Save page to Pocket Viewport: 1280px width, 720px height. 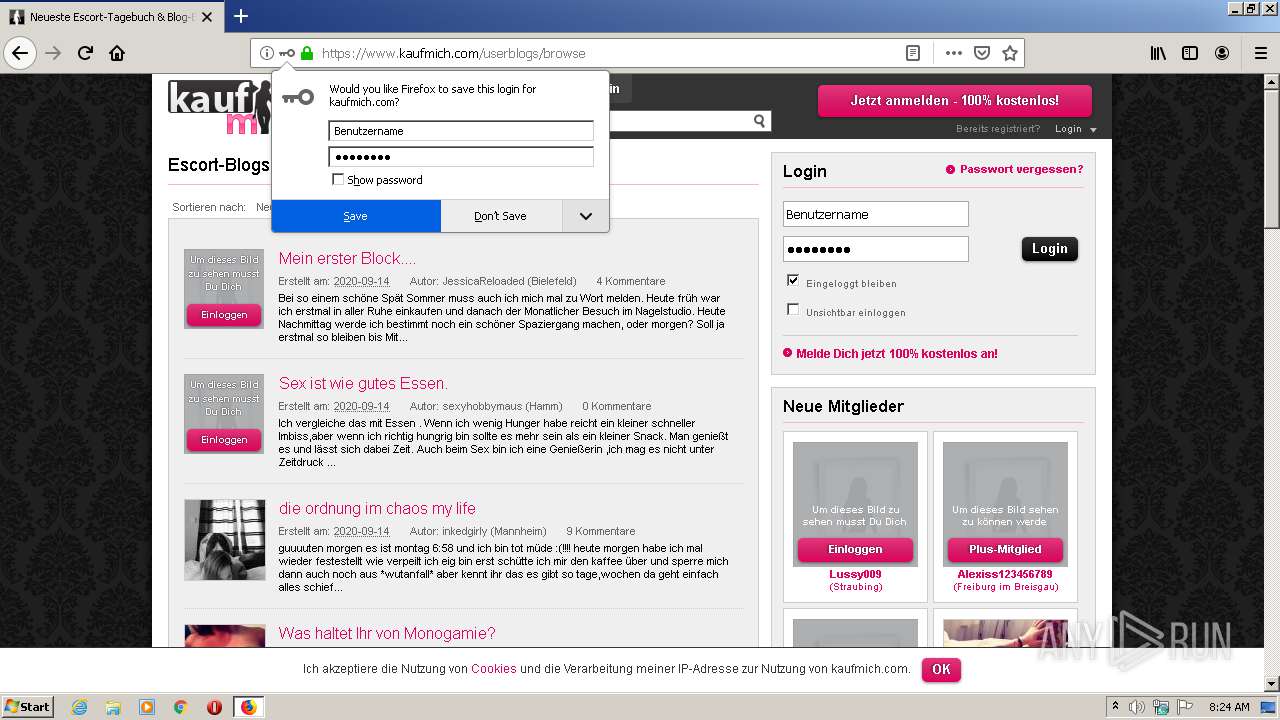click(x=982, y=53)
